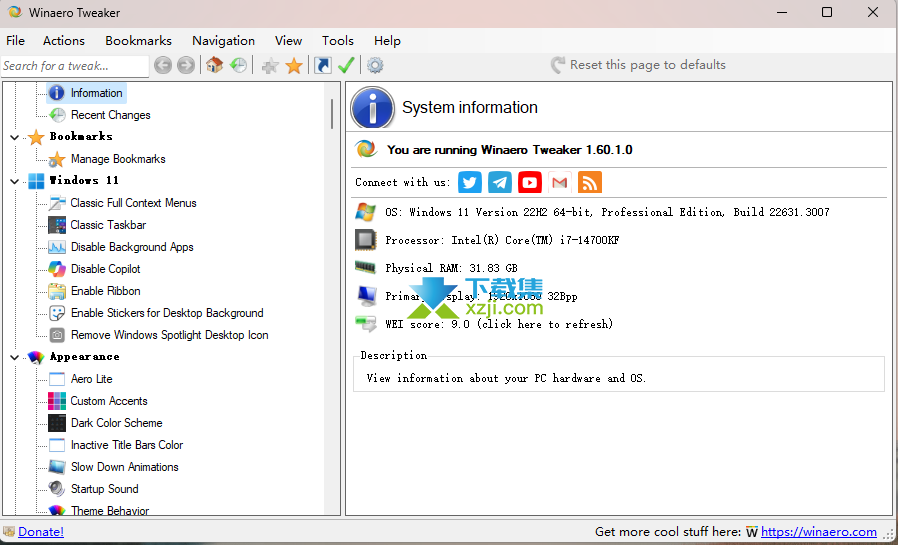Select Theme Behavior tree item
Viewport: 898px width, 545px height.
110,510
